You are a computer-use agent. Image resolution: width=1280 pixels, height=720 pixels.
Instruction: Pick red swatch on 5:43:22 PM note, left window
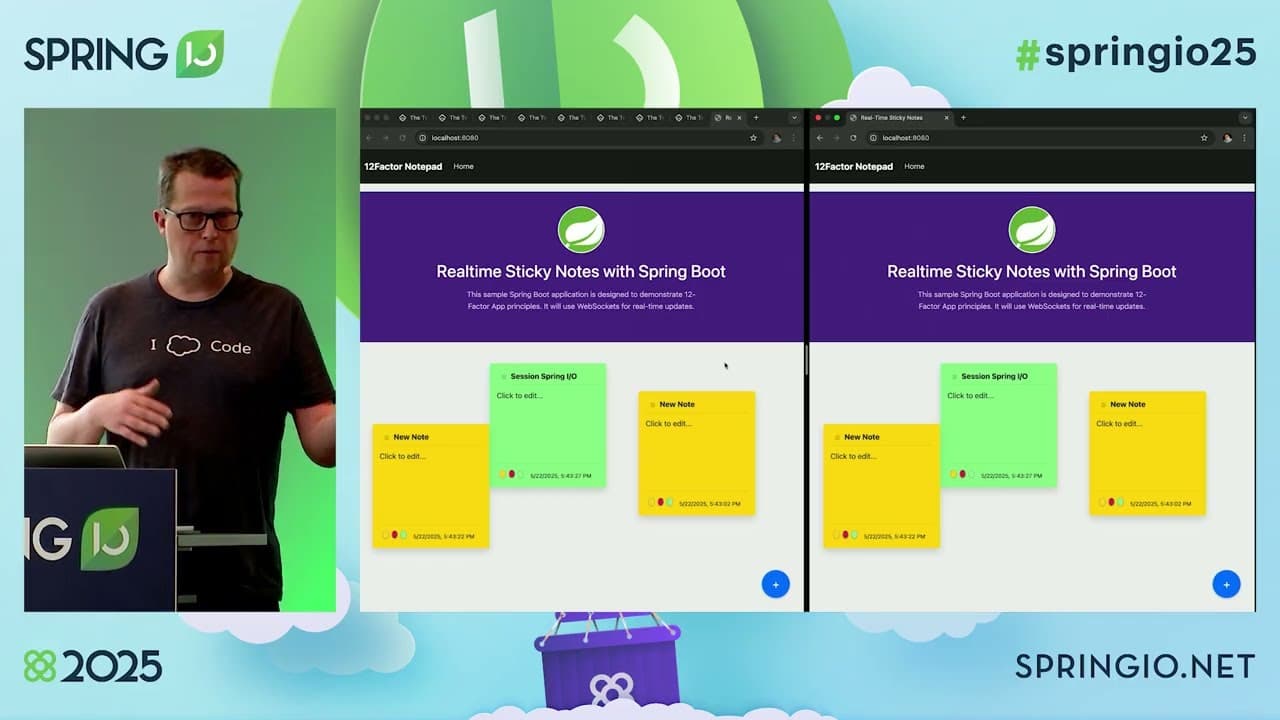click(395, 535)
